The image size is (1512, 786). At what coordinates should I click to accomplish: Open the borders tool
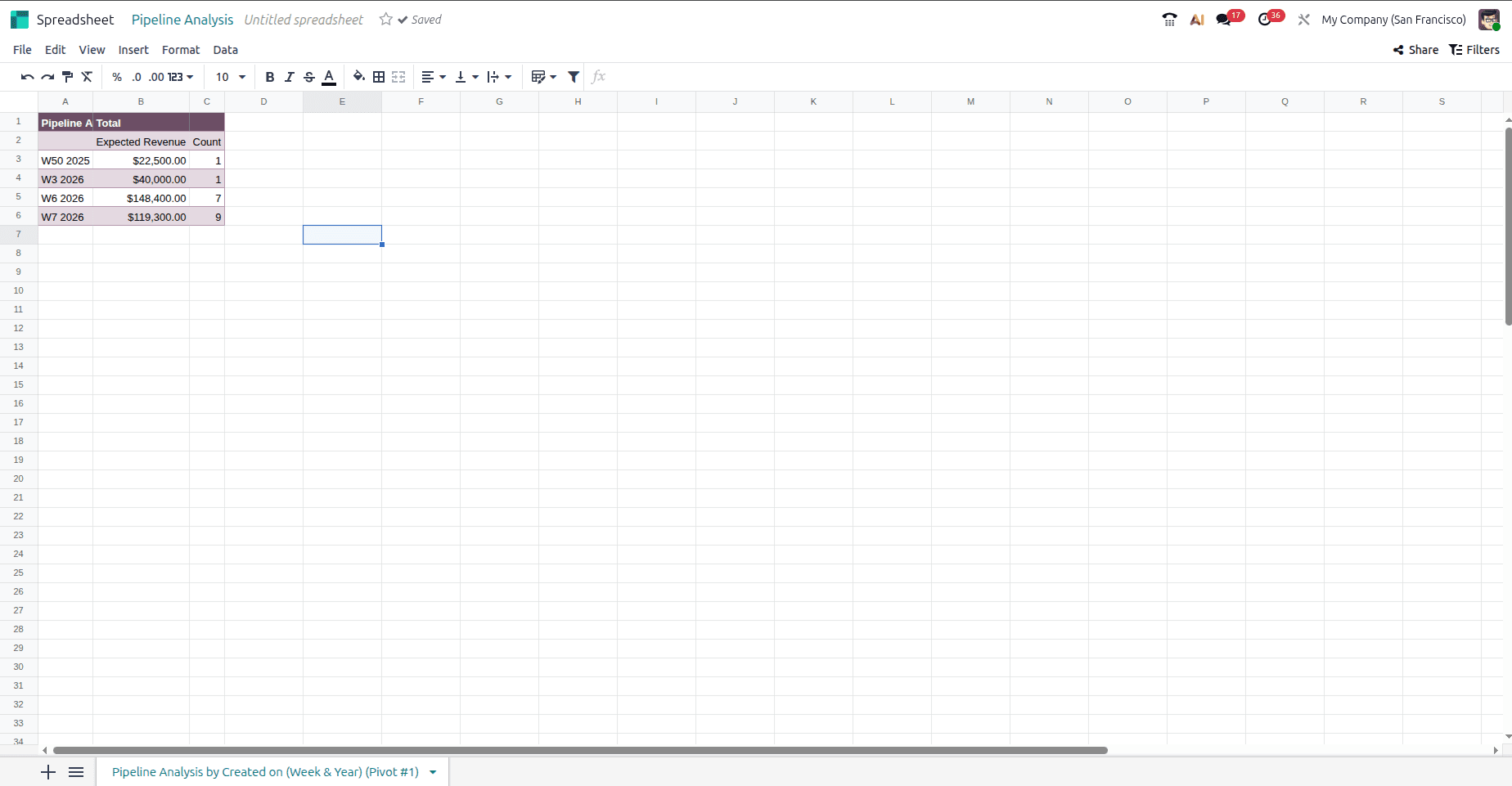pyautogui.click(x=379, y=77)
